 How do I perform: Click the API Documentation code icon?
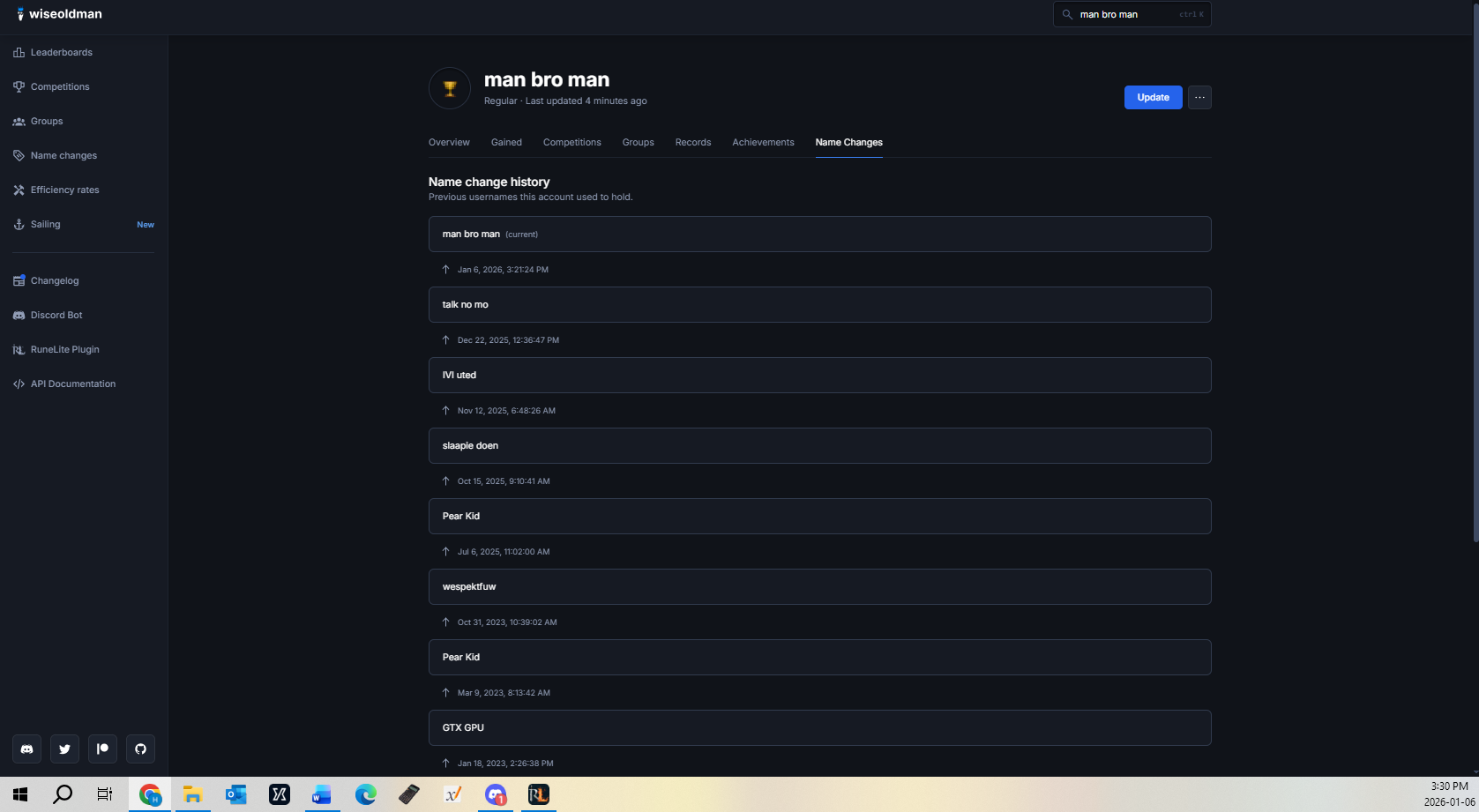tap(19, 384)
